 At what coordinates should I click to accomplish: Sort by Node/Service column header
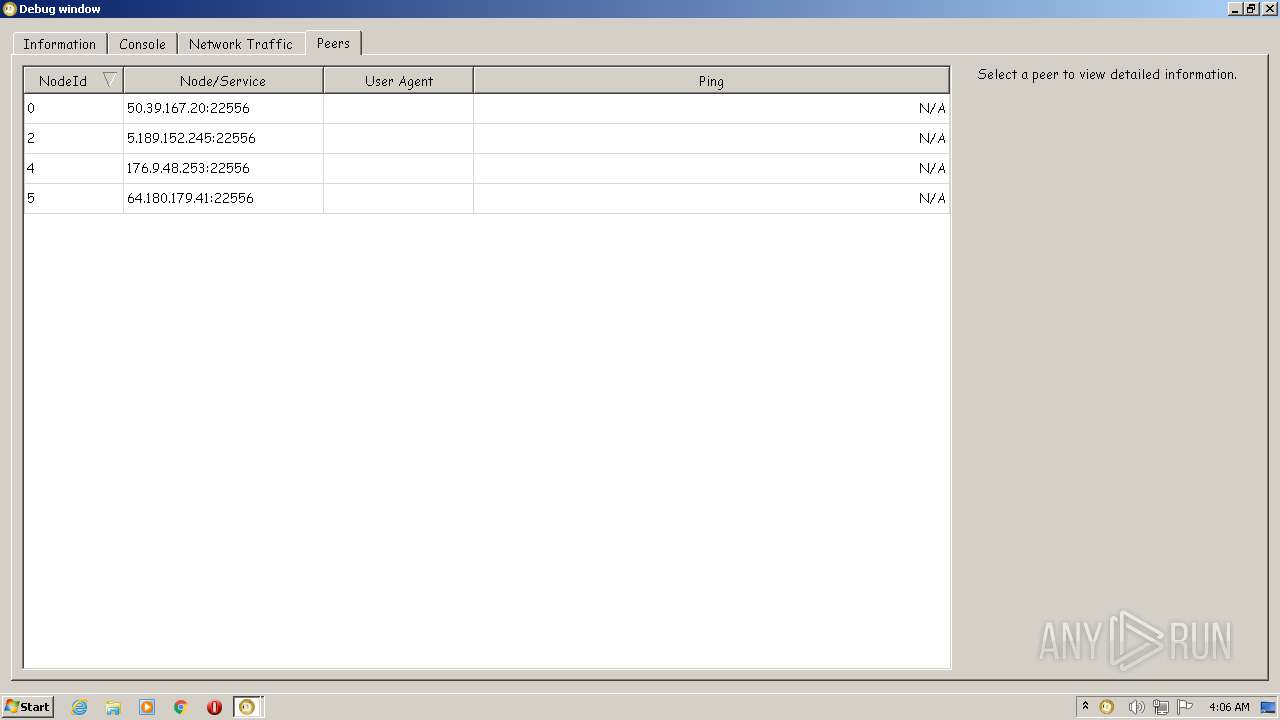tap(223, 81)
